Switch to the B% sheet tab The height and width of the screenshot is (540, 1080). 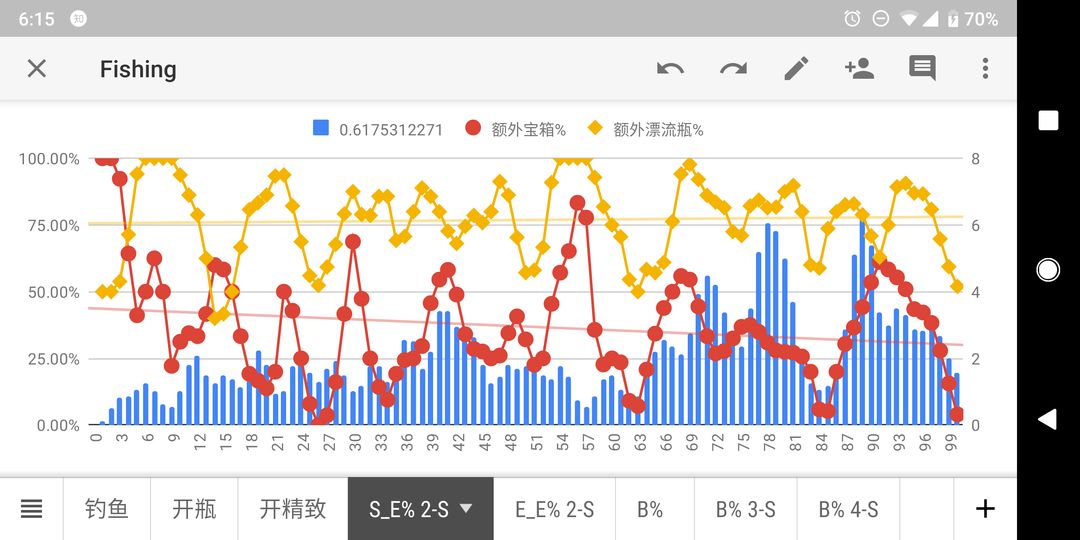point(650,509)
